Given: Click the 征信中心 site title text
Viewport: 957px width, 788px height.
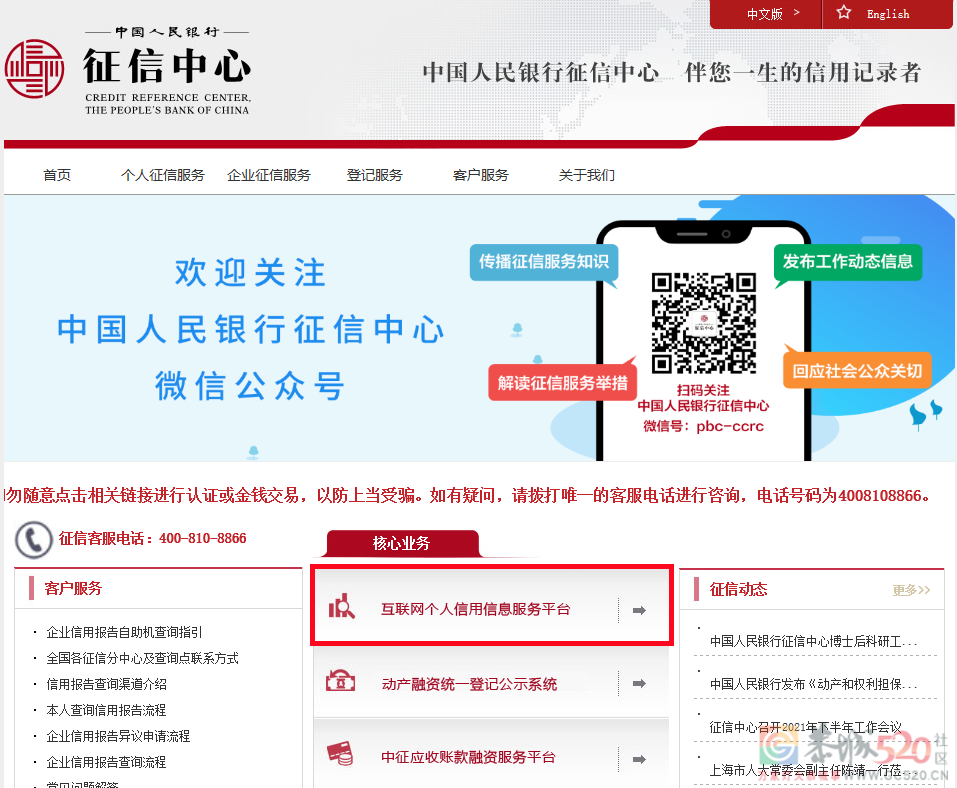Looking at the screenshot, I should coord(167,66).
